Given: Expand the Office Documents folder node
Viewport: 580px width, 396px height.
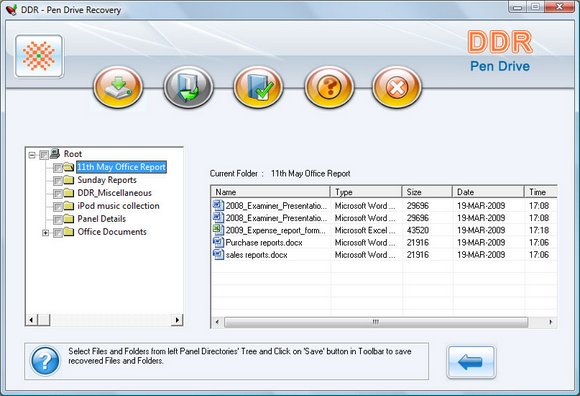Looking at the screenshot, I should coord(45,233).
